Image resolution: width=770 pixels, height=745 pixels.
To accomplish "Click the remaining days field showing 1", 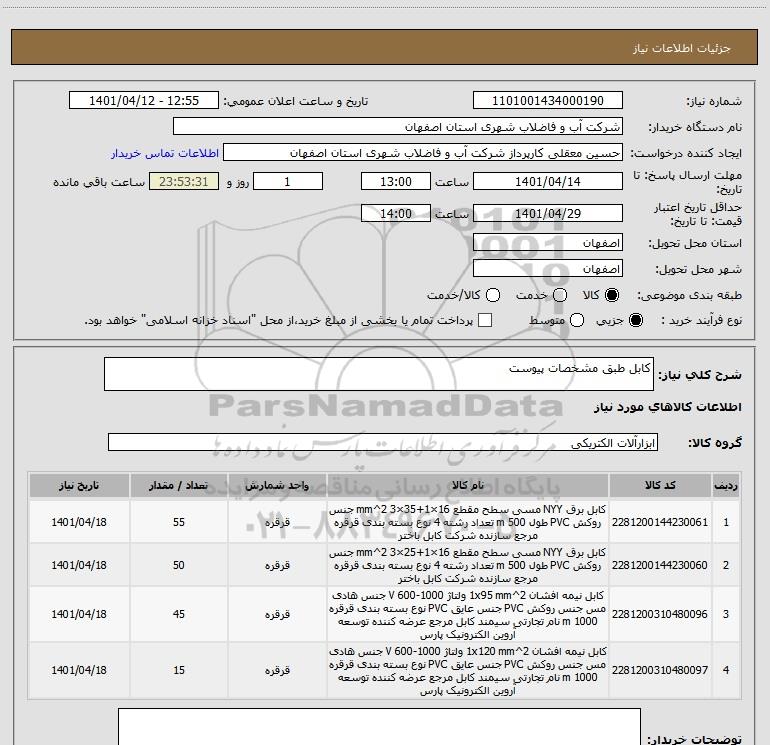I will coord(288,181).
